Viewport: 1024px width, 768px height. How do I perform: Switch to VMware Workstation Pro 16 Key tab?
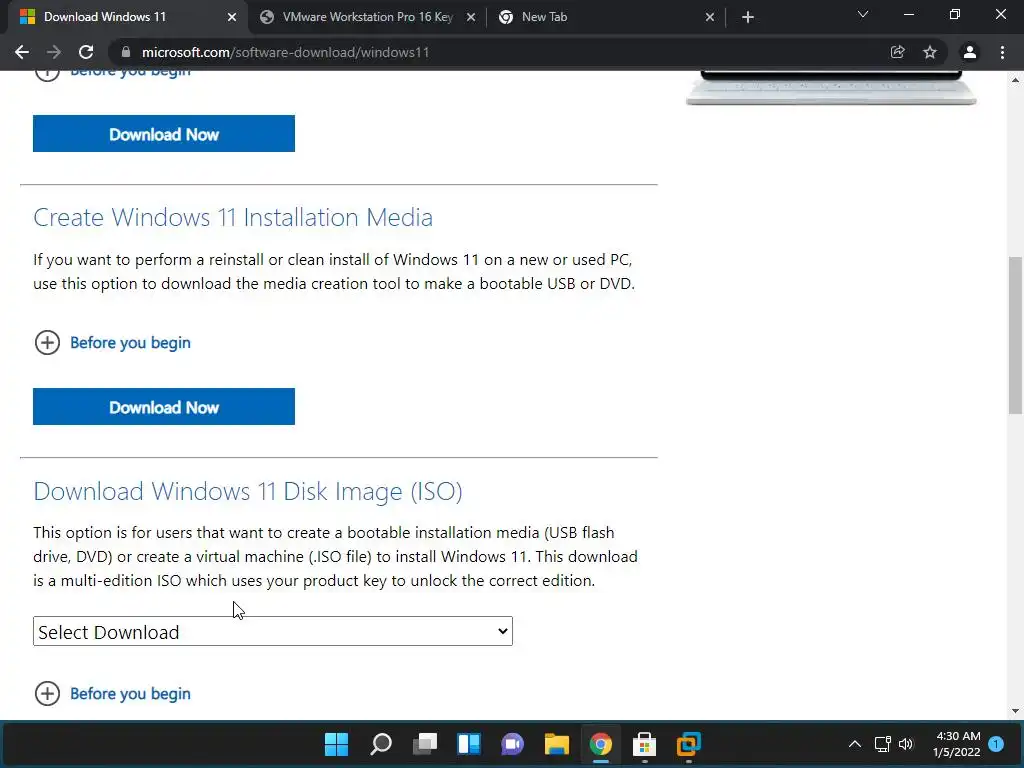[x=367, y=17]
